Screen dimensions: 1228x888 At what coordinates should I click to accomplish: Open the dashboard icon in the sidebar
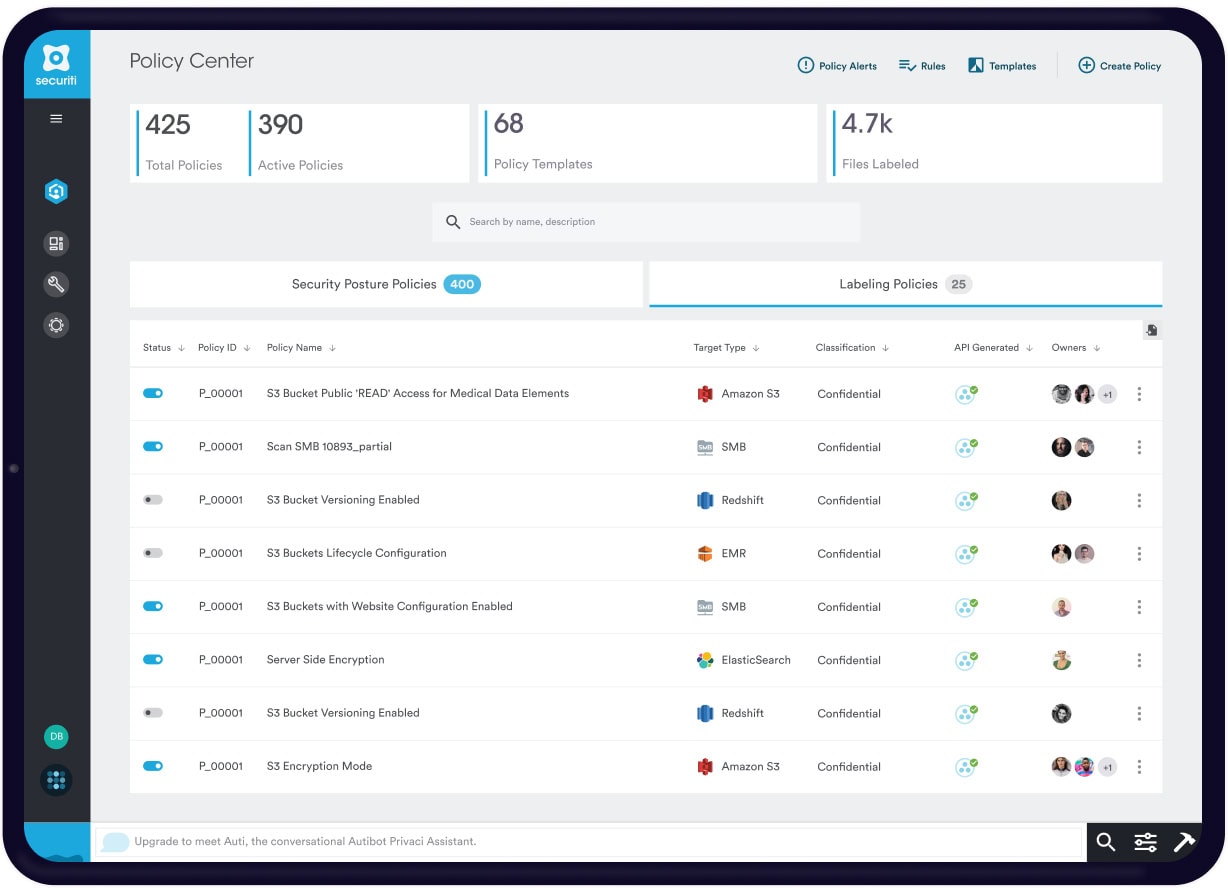(56, 243)
